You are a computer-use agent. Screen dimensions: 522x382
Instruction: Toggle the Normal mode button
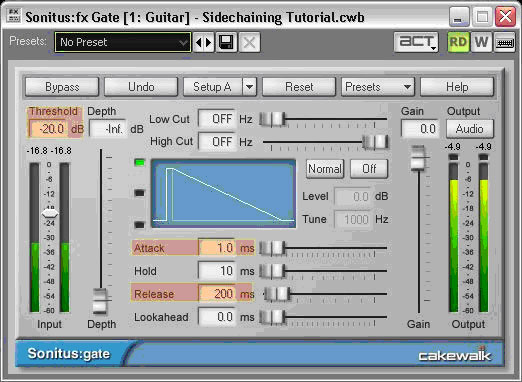click(x=325, y=169)
